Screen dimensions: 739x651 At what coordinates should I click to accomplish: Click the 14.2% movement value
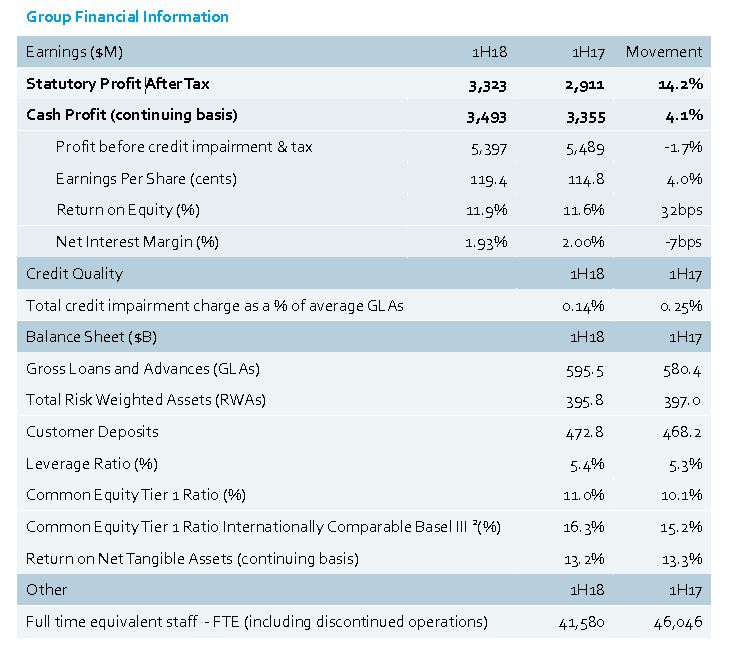679,85
